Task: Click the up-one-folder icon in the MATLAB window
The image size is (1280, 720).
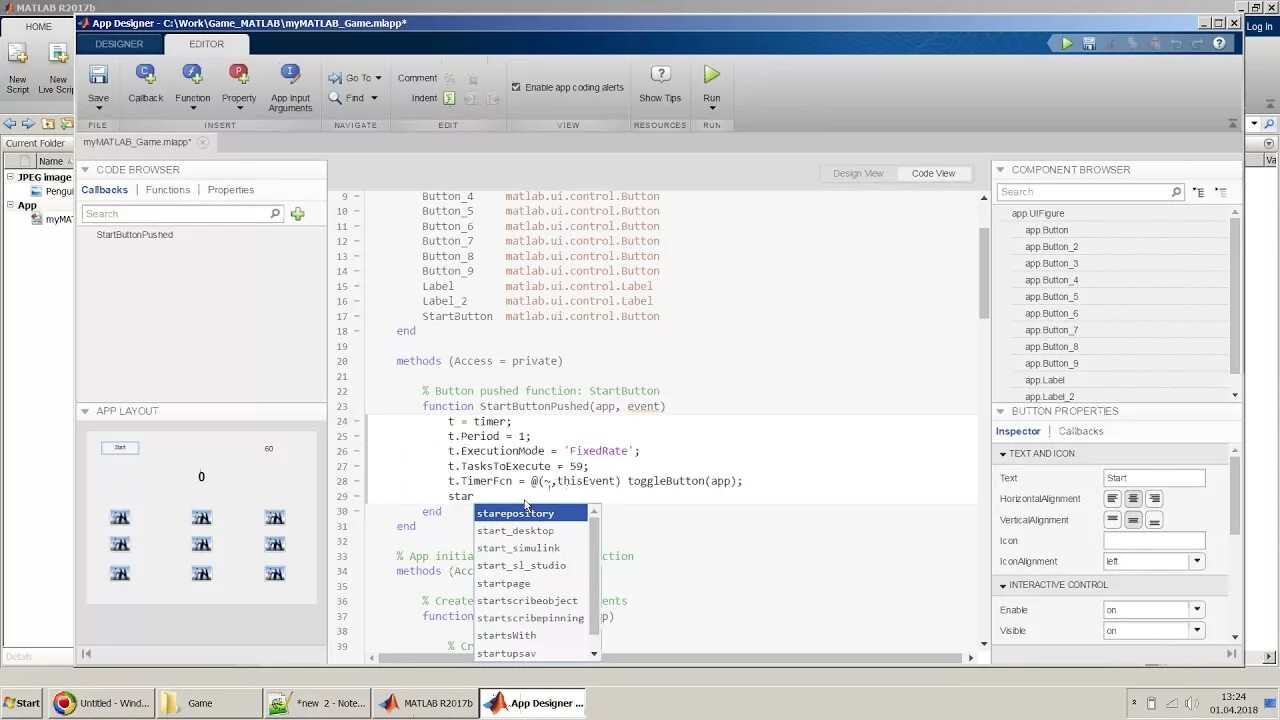Action: (48, 124)
